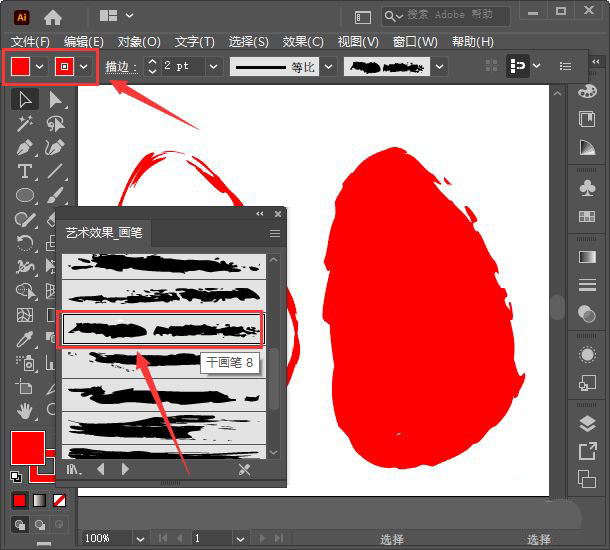Select the 艺术效果_画笔 panel tab

pyautogui.click(x=104, y=233)
